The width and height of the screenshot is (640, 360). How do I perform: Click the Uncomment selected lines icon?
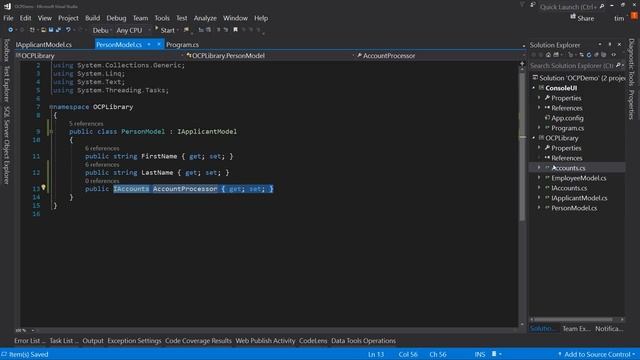point(226,30)
